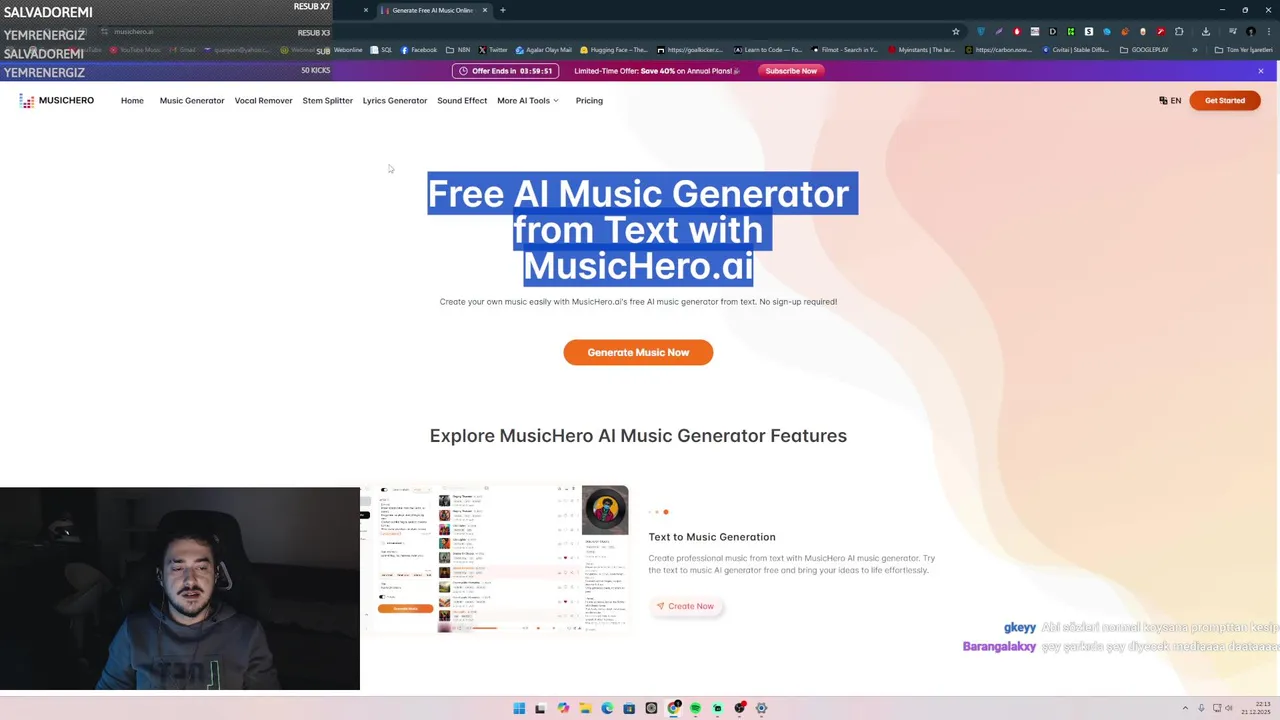1280x720 pixels.
Task: Click the Offer Ends countdown timer
Action: tap(505, 71)
